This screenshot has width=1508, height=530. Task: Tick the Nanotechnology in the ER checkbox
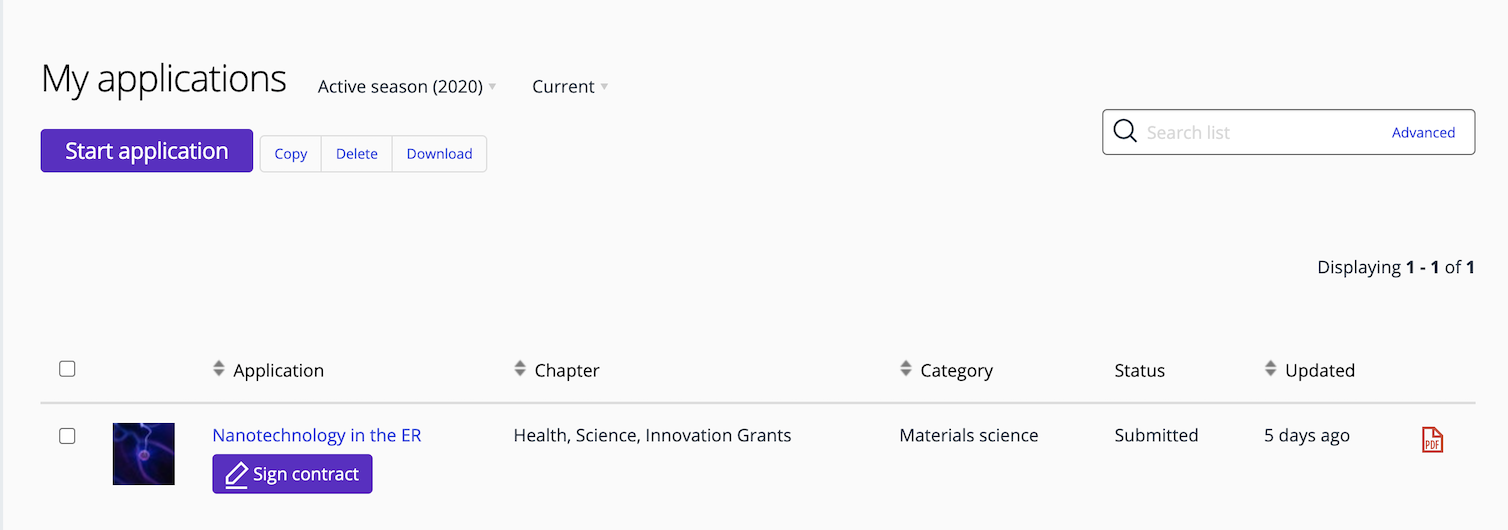(x=67, y=436)
